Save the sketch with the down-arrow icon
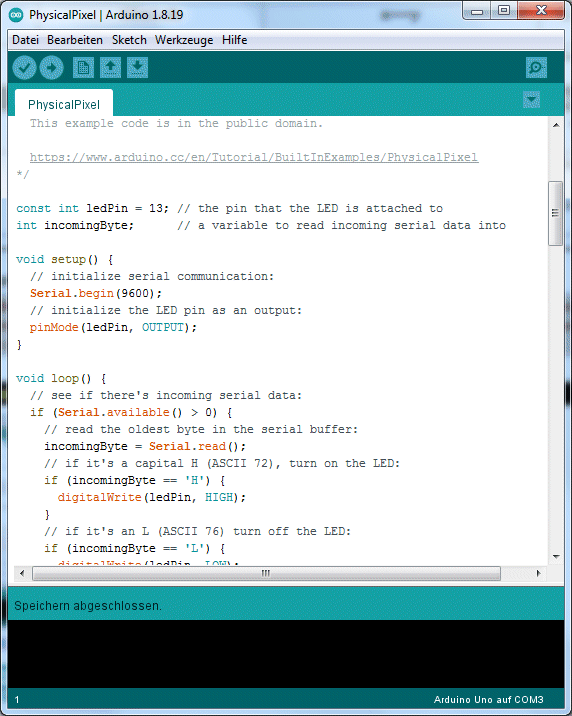 click(137, 68)
